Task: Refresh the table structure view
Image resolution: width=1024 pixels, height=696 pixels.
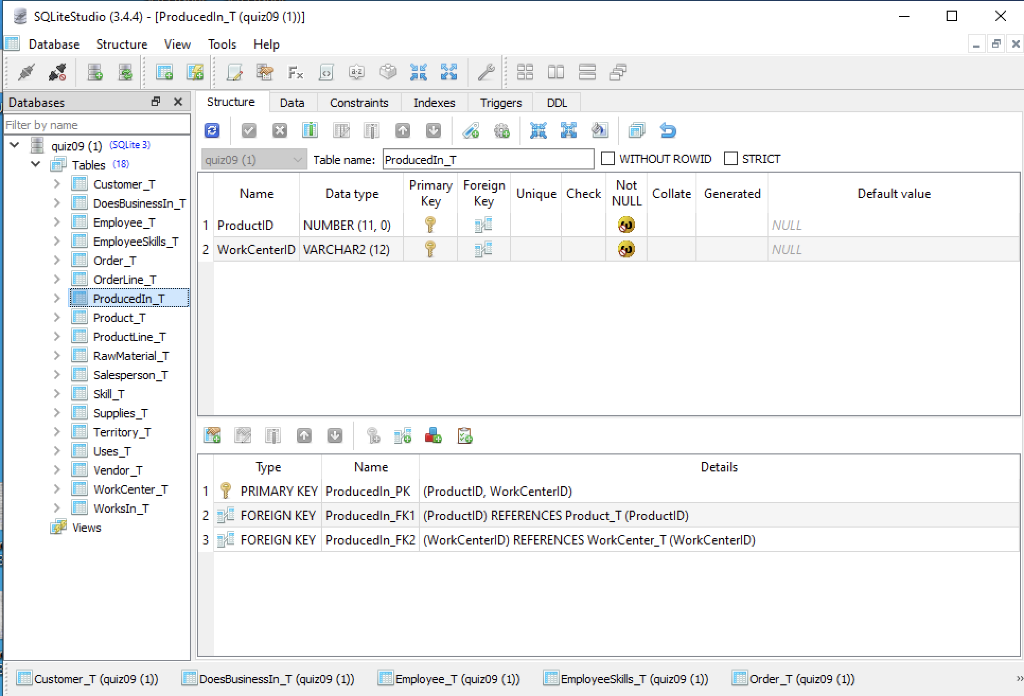Action: pyautogui.click(x=212, y=130)
